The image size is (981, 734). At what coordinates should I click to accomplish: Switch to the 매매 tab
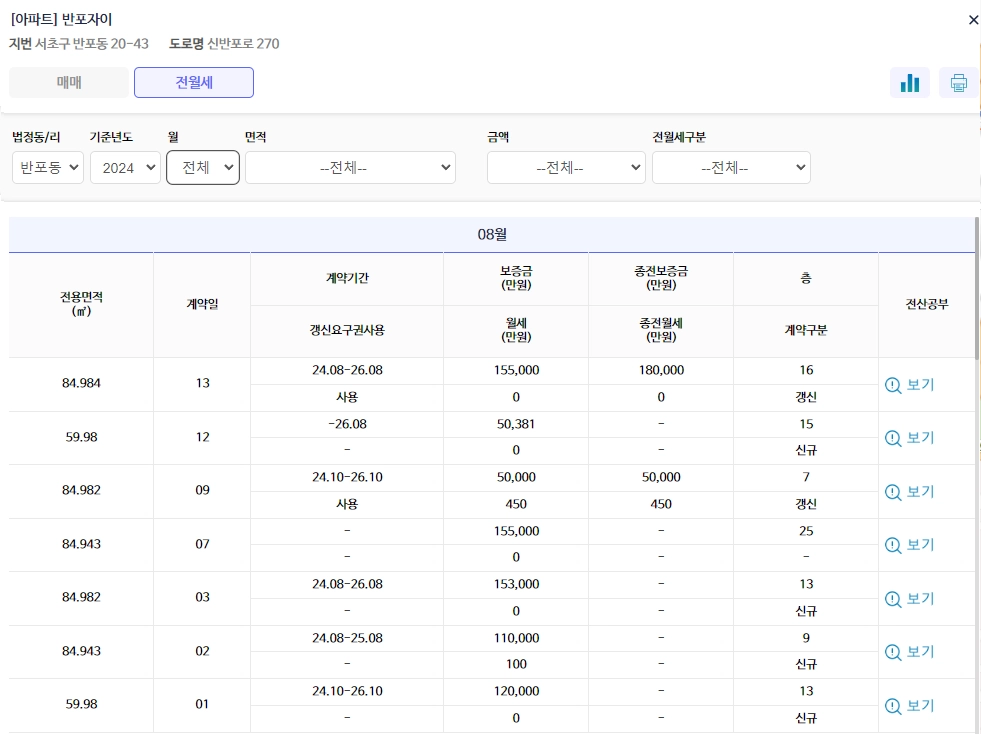tap(68, 83)
